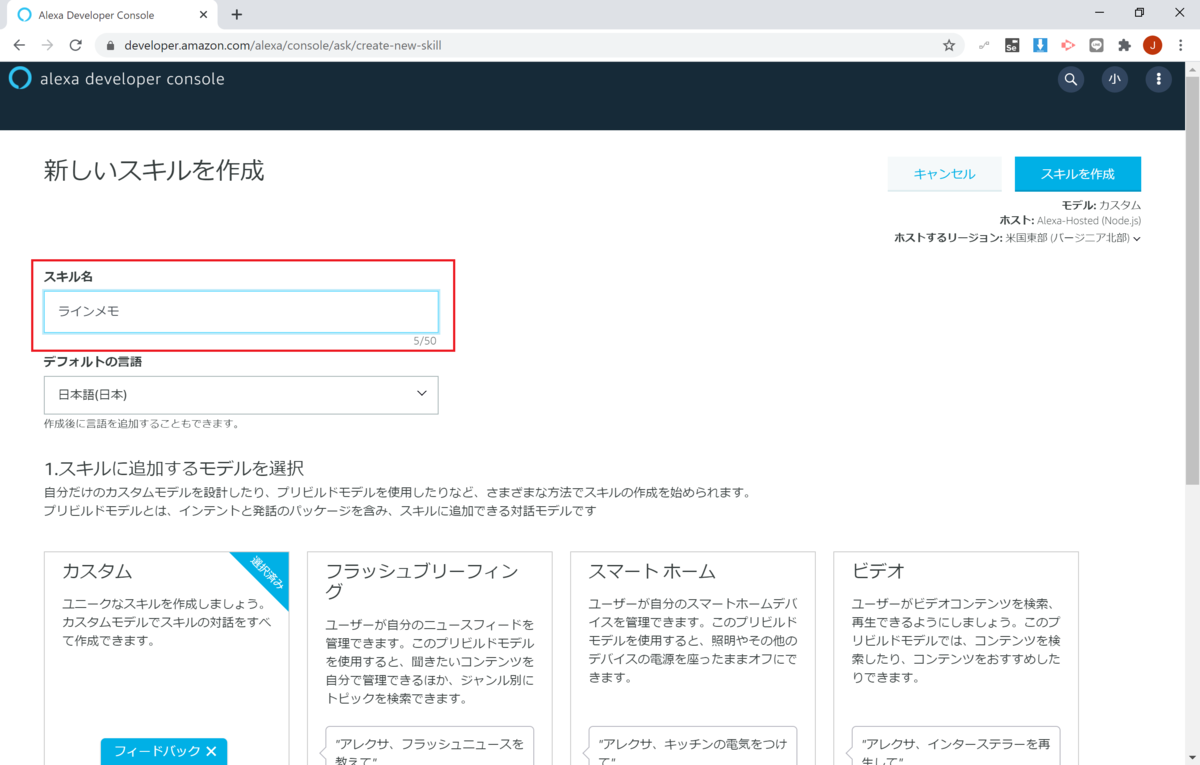Open the Selenium IDE browser extension
Screen dimensions: 1200x765
1011,45
